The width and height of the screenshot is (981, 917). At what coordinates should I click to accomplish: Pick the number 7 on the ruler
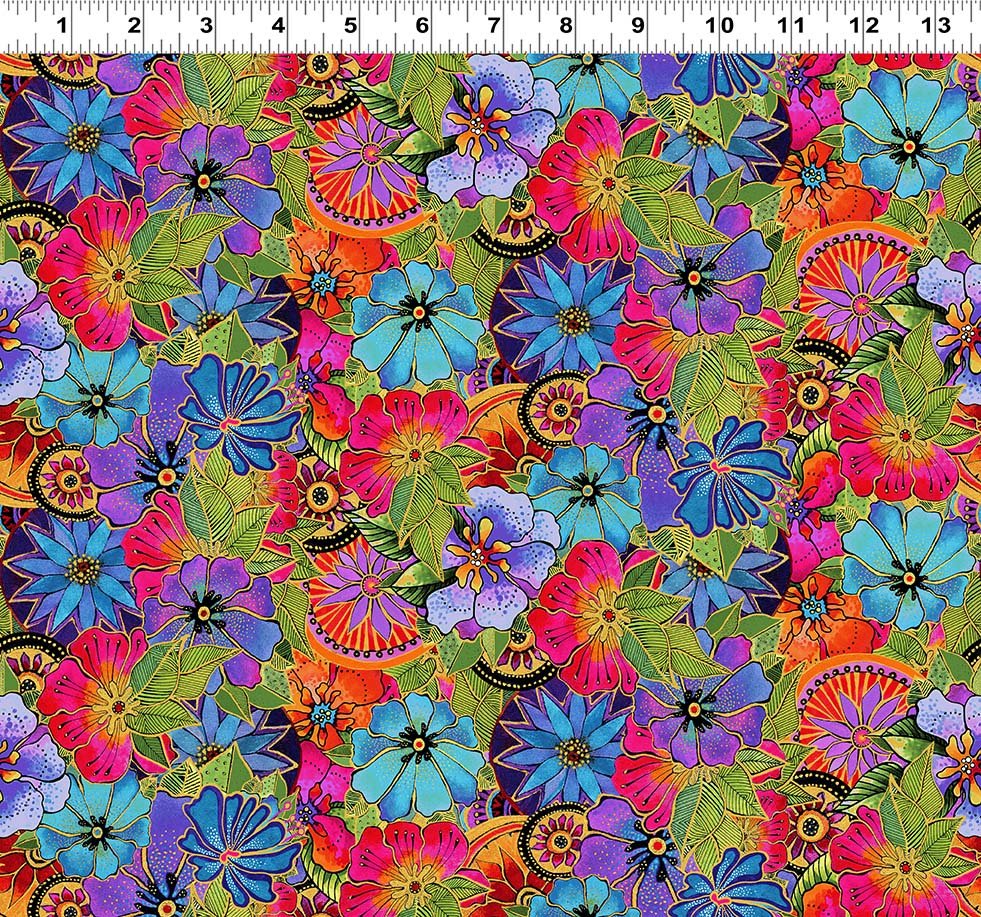494,26
